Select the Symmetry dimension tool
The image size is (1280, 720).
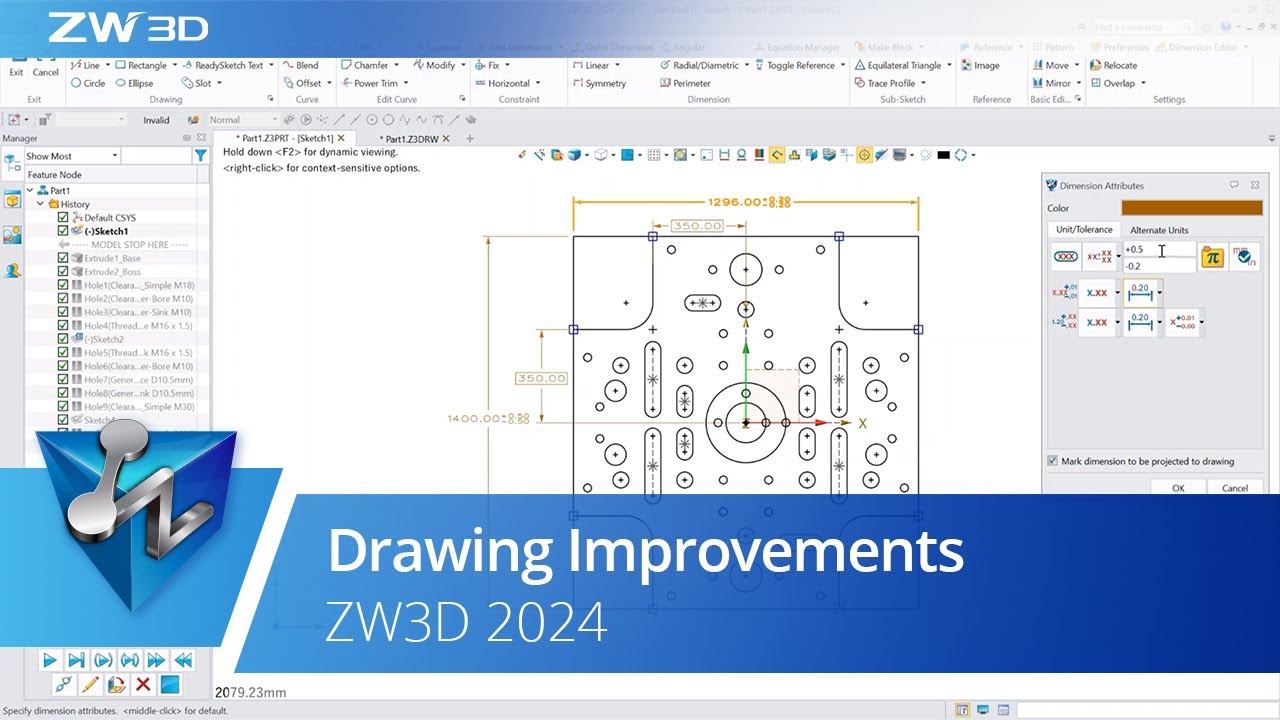pyautogui.click(x=599, y=83)
